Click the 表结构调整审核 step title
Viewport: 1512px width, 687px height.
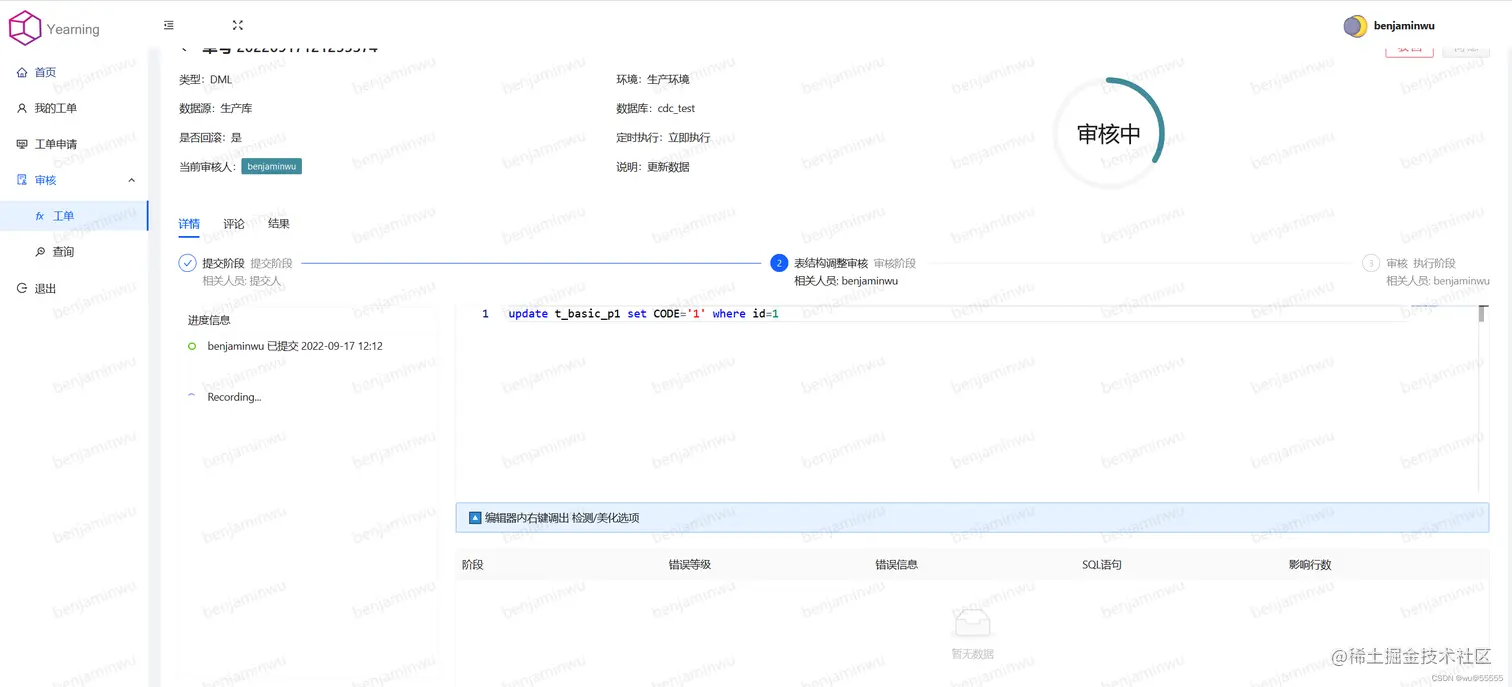click(831, 263)
